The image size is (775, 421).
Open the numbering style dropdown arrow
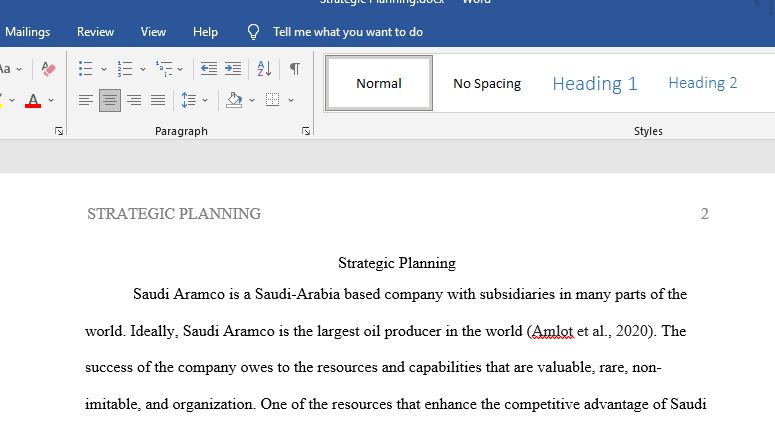click(x=143, y=69)
